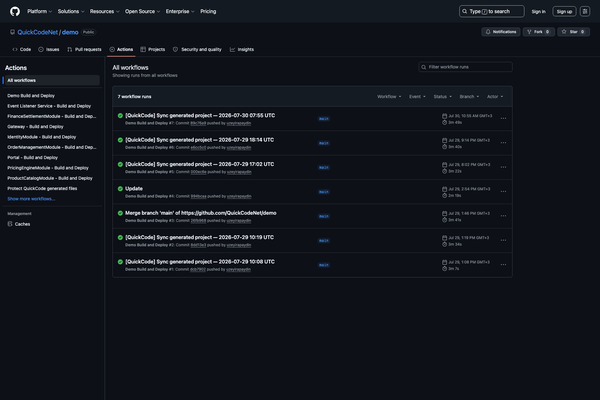Image resolution: width=600 pixels, height=400 pixels.
Task: Select the Actions tab
Action: [x=121, y=49]
